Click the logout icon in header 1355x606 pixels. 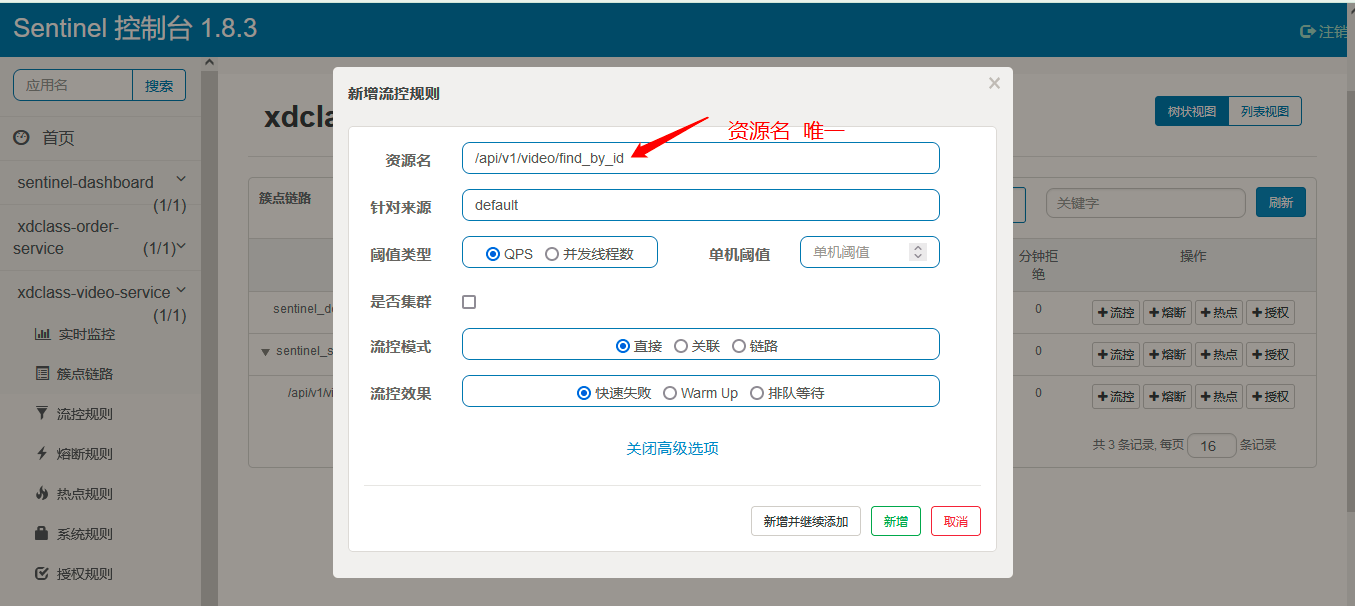(x=1307, y=31)
